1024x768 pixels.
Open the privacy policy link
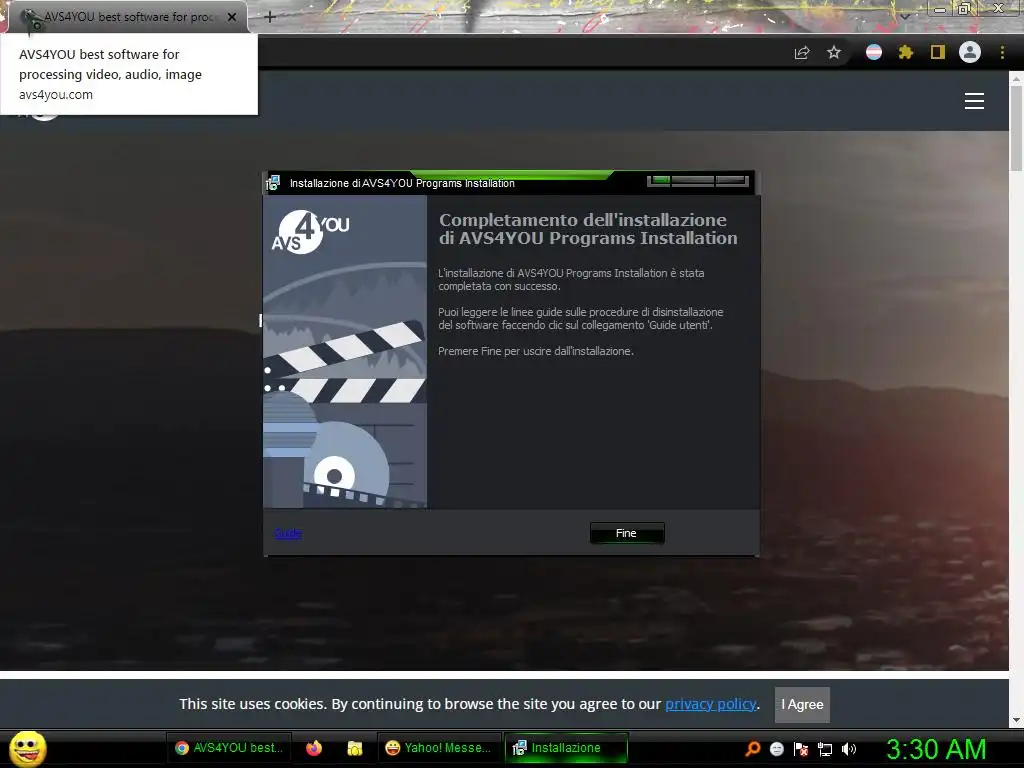711,704
